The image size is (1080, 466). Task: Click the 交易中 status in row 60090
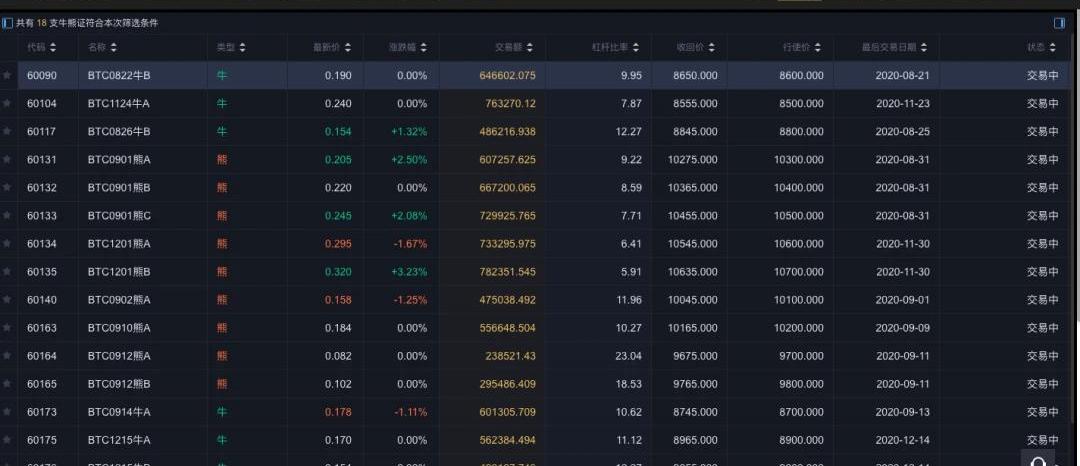tap(1043, 76)
